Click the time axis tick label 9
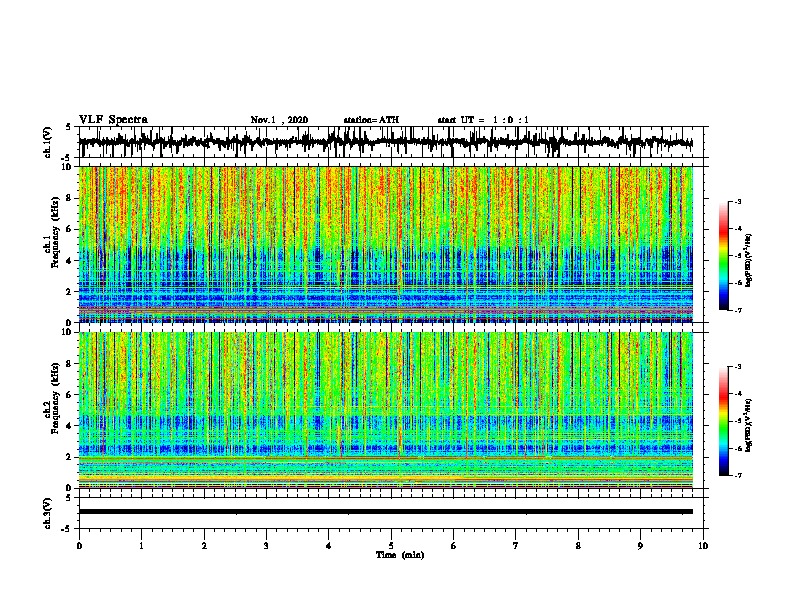Viewport: 792px width, 612px height. point(640,546)
